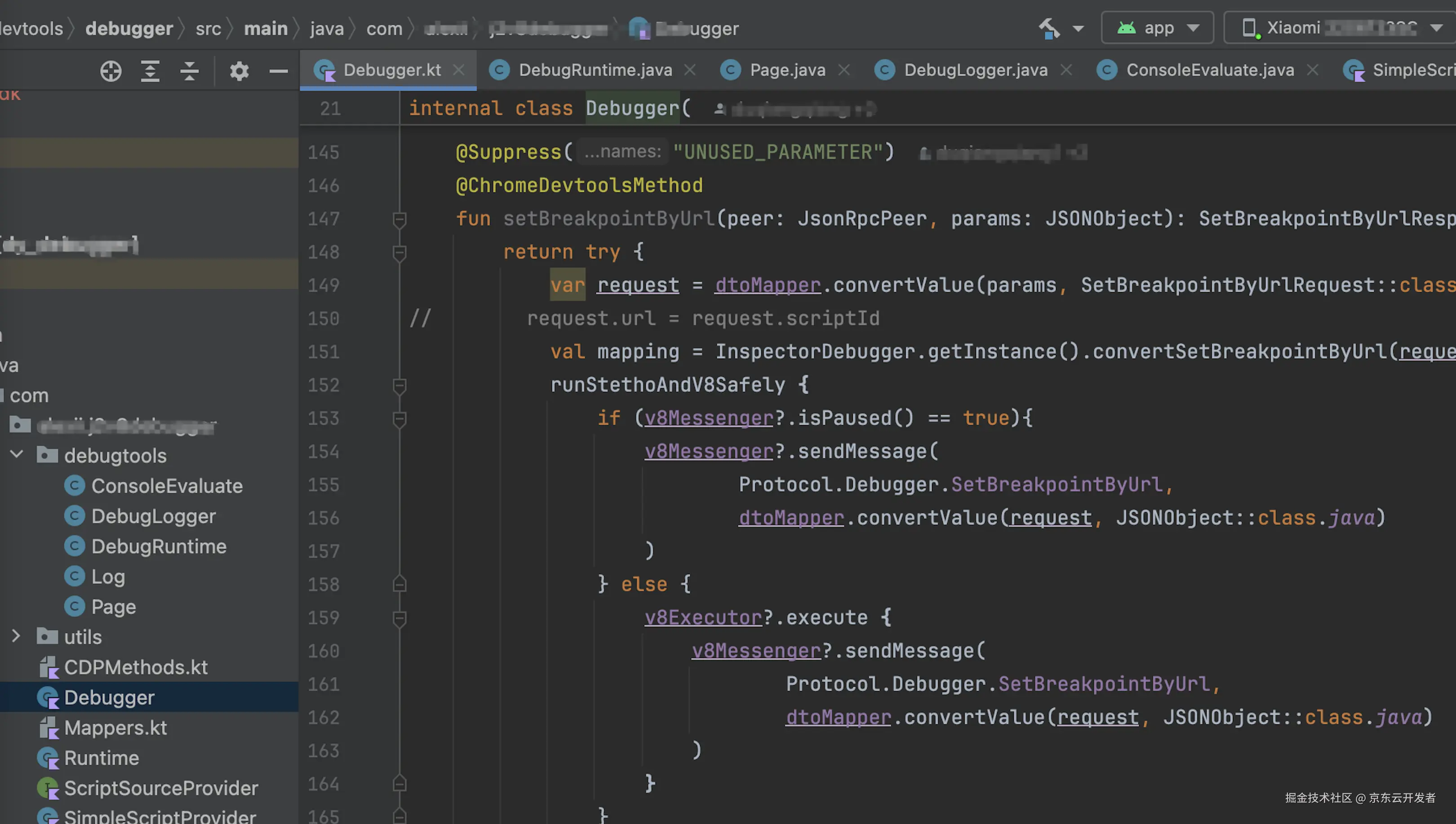Fold the setBreakpointByUrl function at line 147
Viewport: 1456px width, 824px height.
(400, 219)
